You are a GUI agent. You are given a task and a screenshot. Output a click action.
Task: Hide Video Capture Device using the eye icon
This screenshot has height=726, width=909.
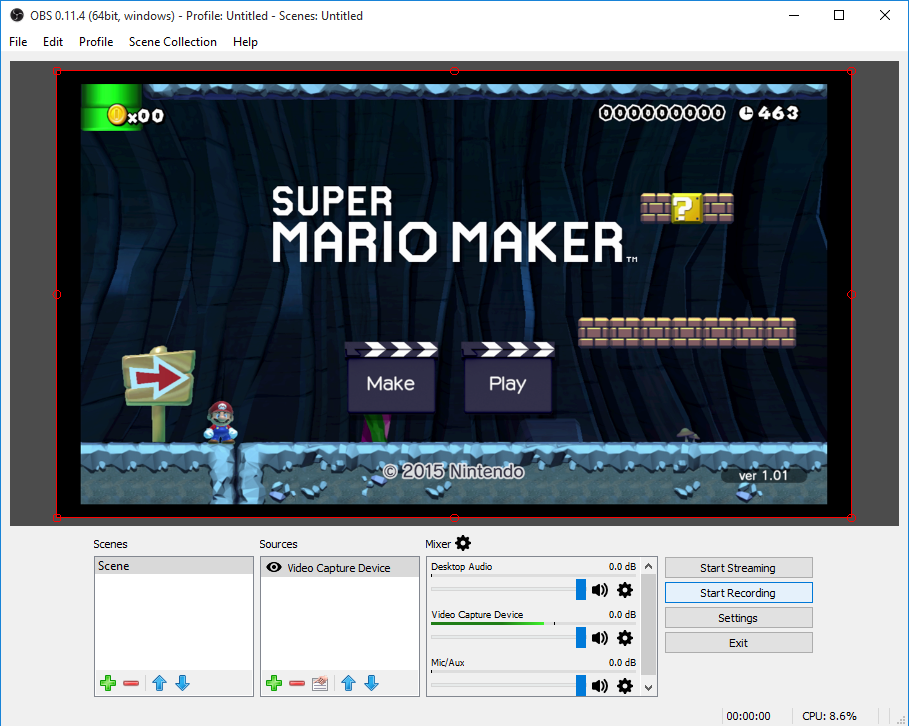[x=272, y=567]
